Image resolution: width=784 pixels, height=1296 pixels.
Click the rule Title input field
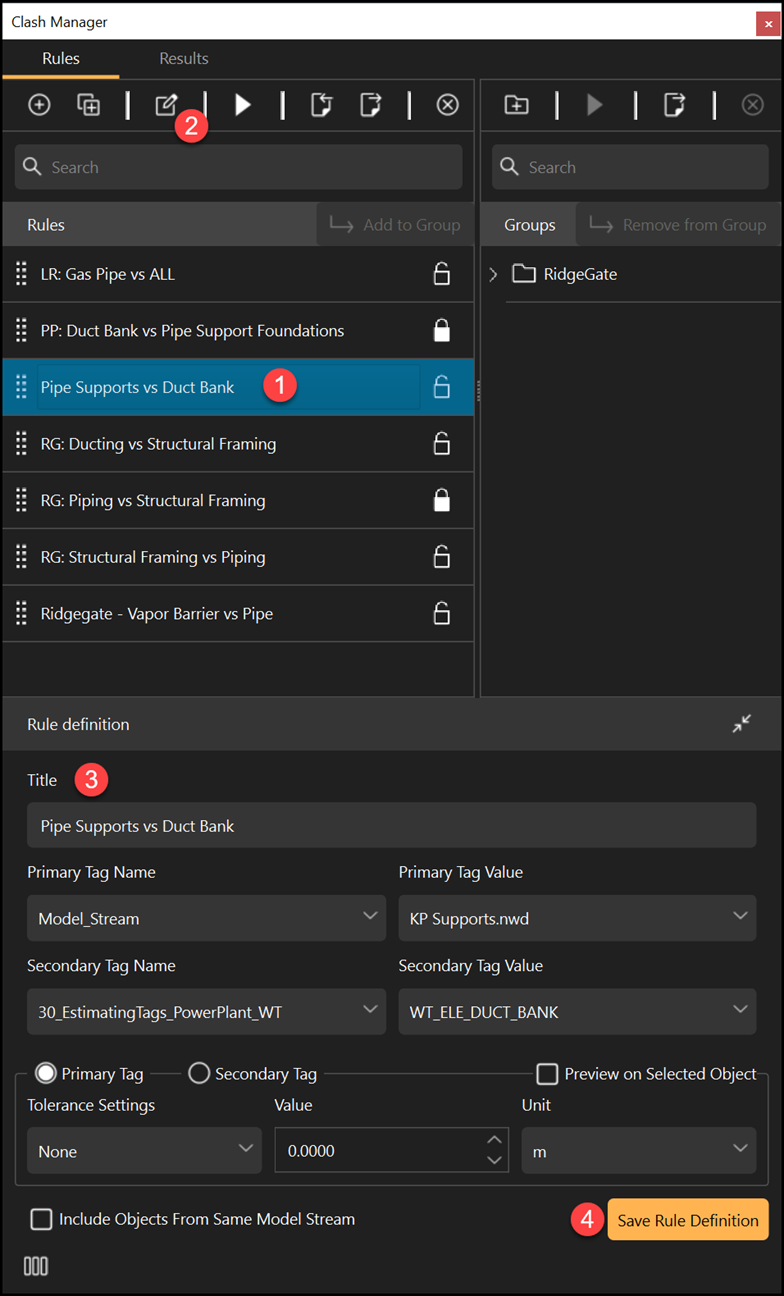tap(392, 826)
